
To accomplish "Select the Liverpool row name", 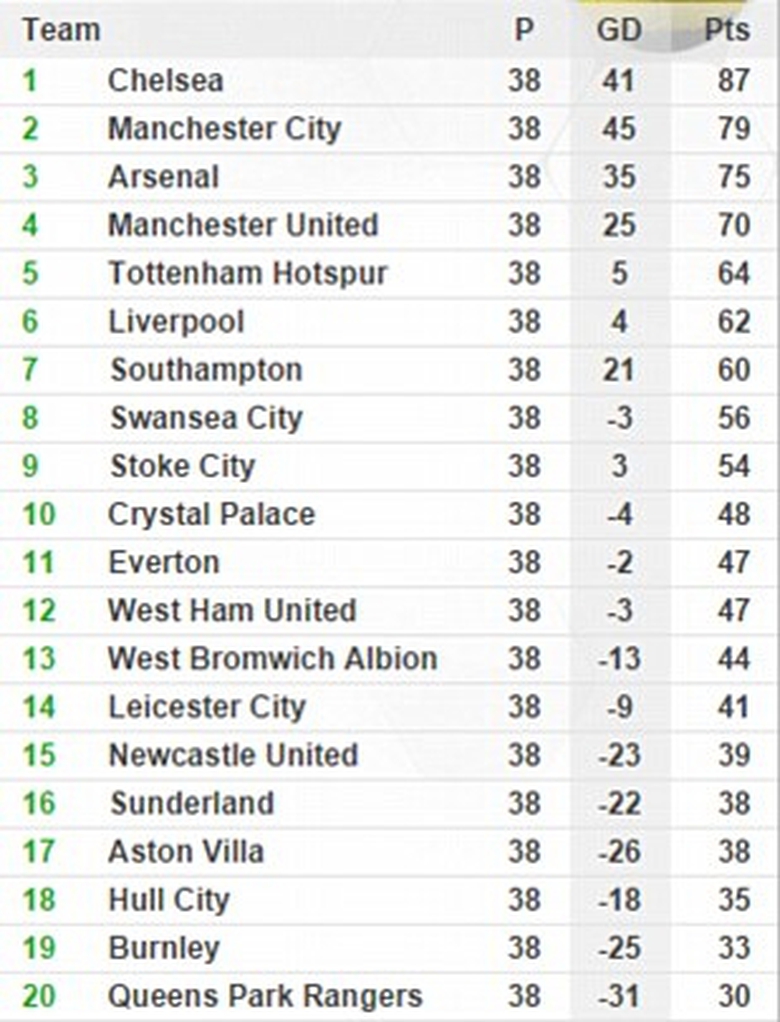I will click(x=176, y=322).
